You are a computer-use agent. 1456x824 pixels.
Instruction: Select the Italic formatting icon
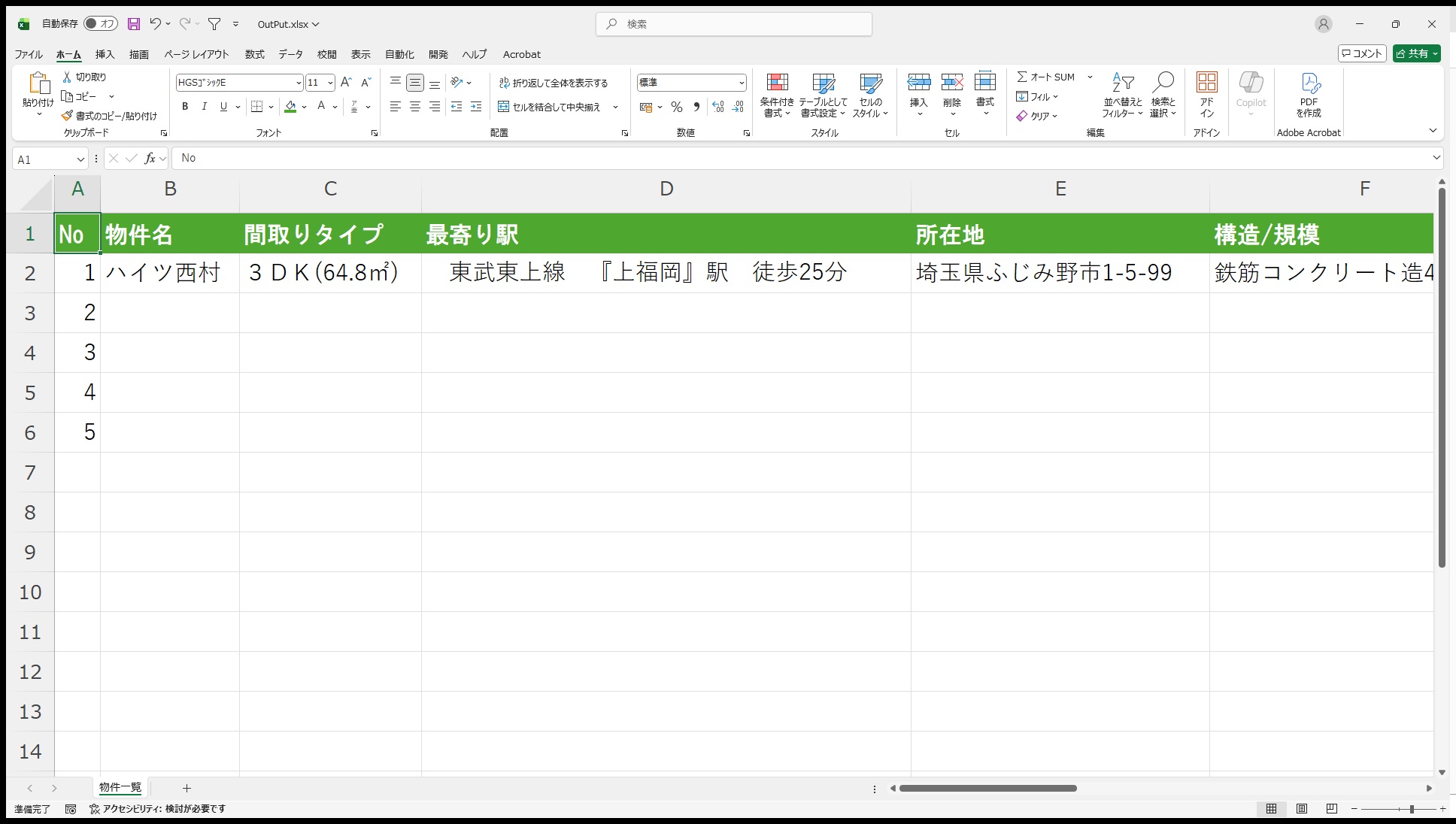[x=204, y=107]
